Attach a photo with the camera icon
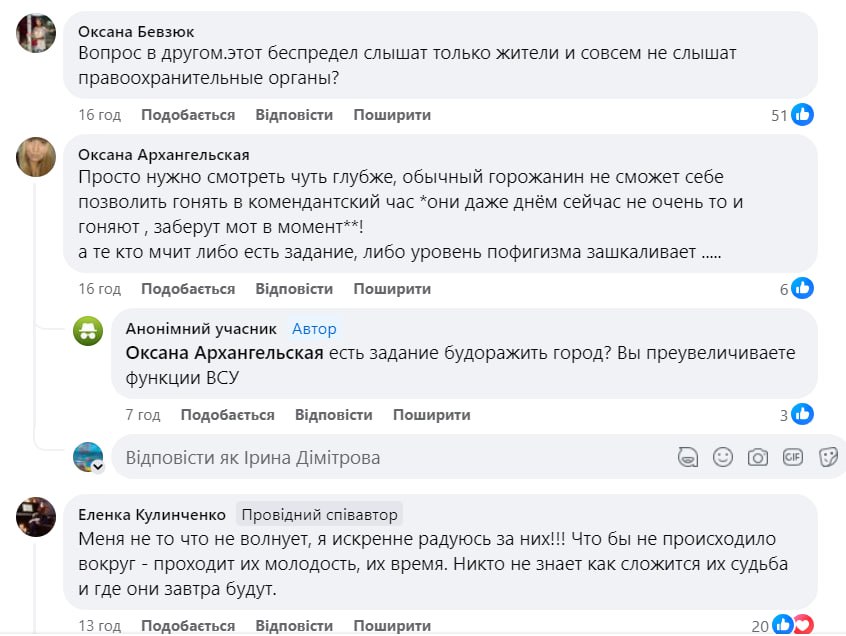The width and height of the screenshot is (846, 636). point(758,457)
